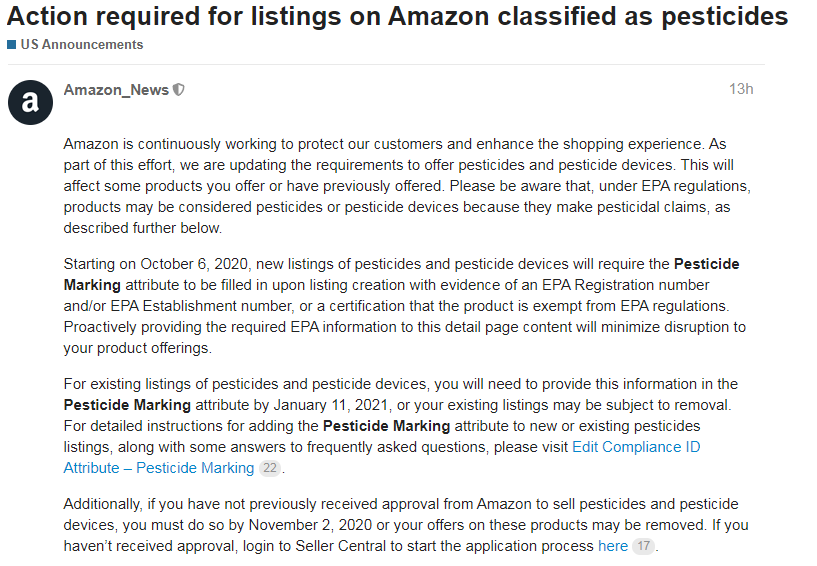Image resolution: width=817 pixels, height=566 pixels.
Task: Click bold "Pesticide Marking" after "for adding the"
Action: click(x=386, y=426)
